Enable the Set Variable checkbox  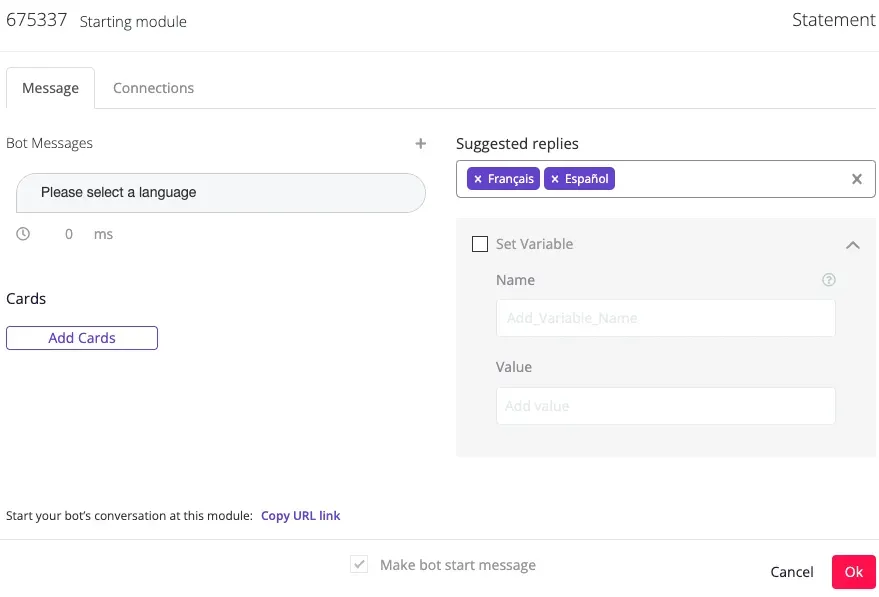pos(479,243)
